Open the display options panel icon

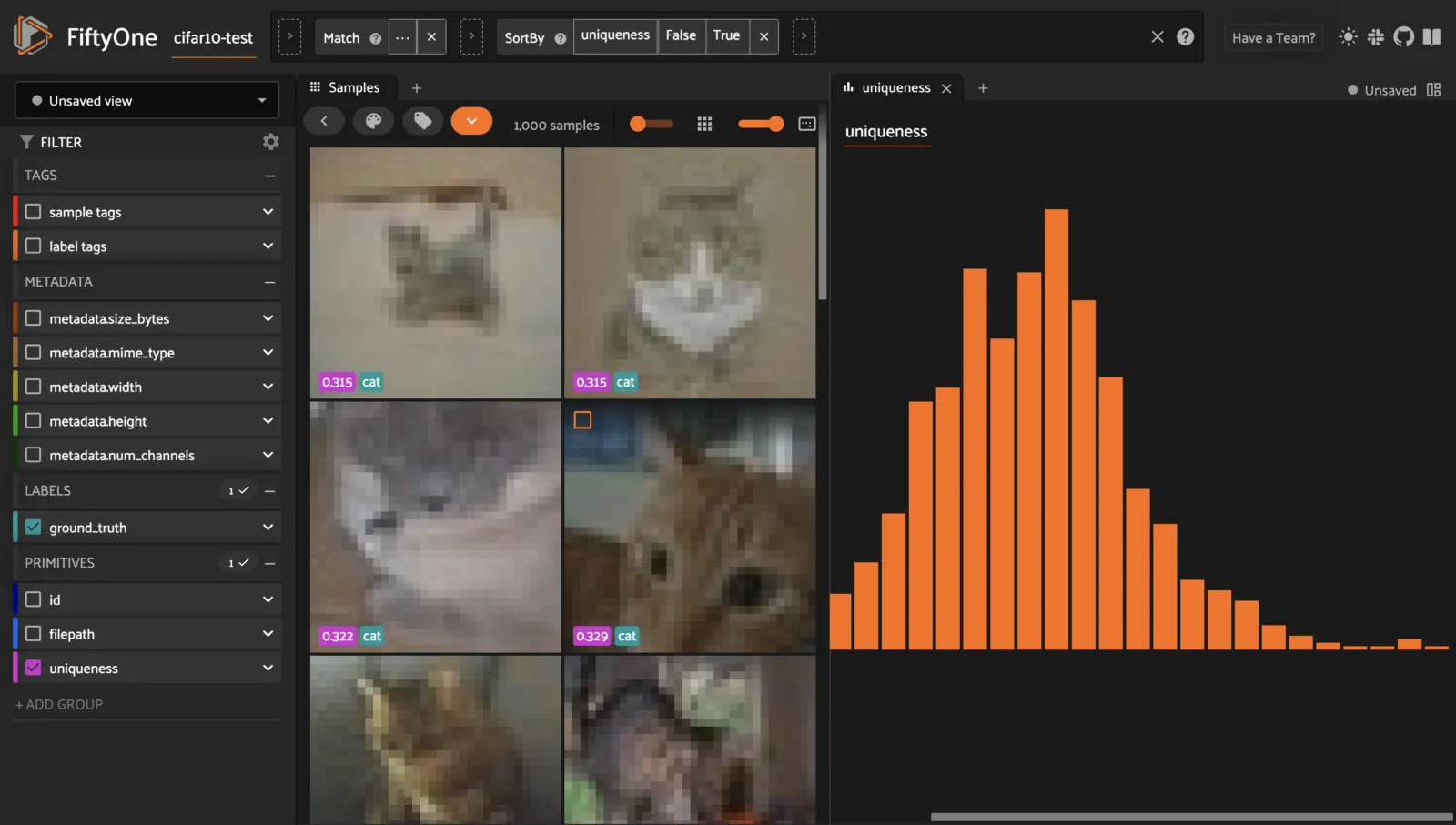tap(807, 124)
